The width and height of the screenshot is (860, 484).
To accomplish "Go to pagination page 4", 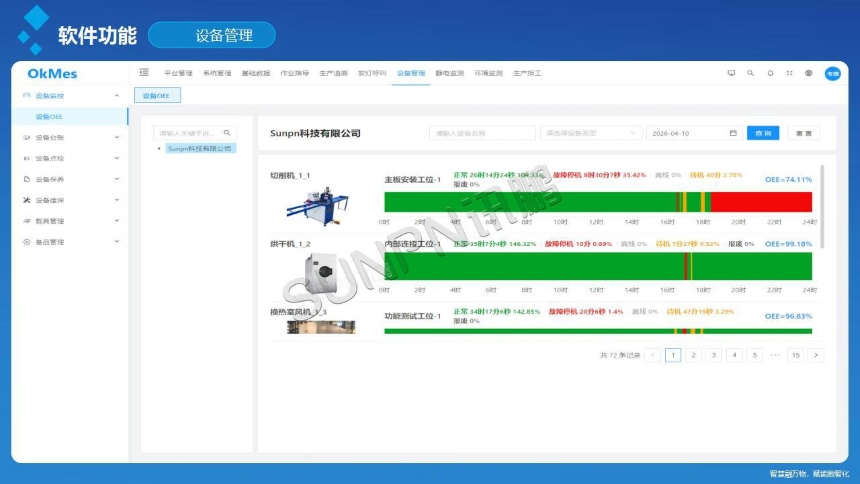I will pyautogui.click(x=734, y=355).
